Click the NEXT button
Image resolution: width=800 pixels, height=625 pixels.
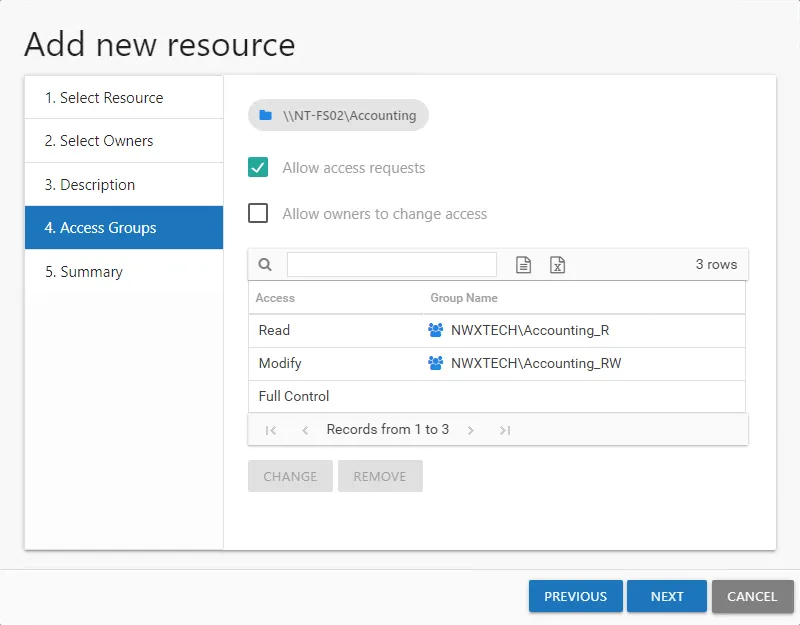click(x=667, y=596)
